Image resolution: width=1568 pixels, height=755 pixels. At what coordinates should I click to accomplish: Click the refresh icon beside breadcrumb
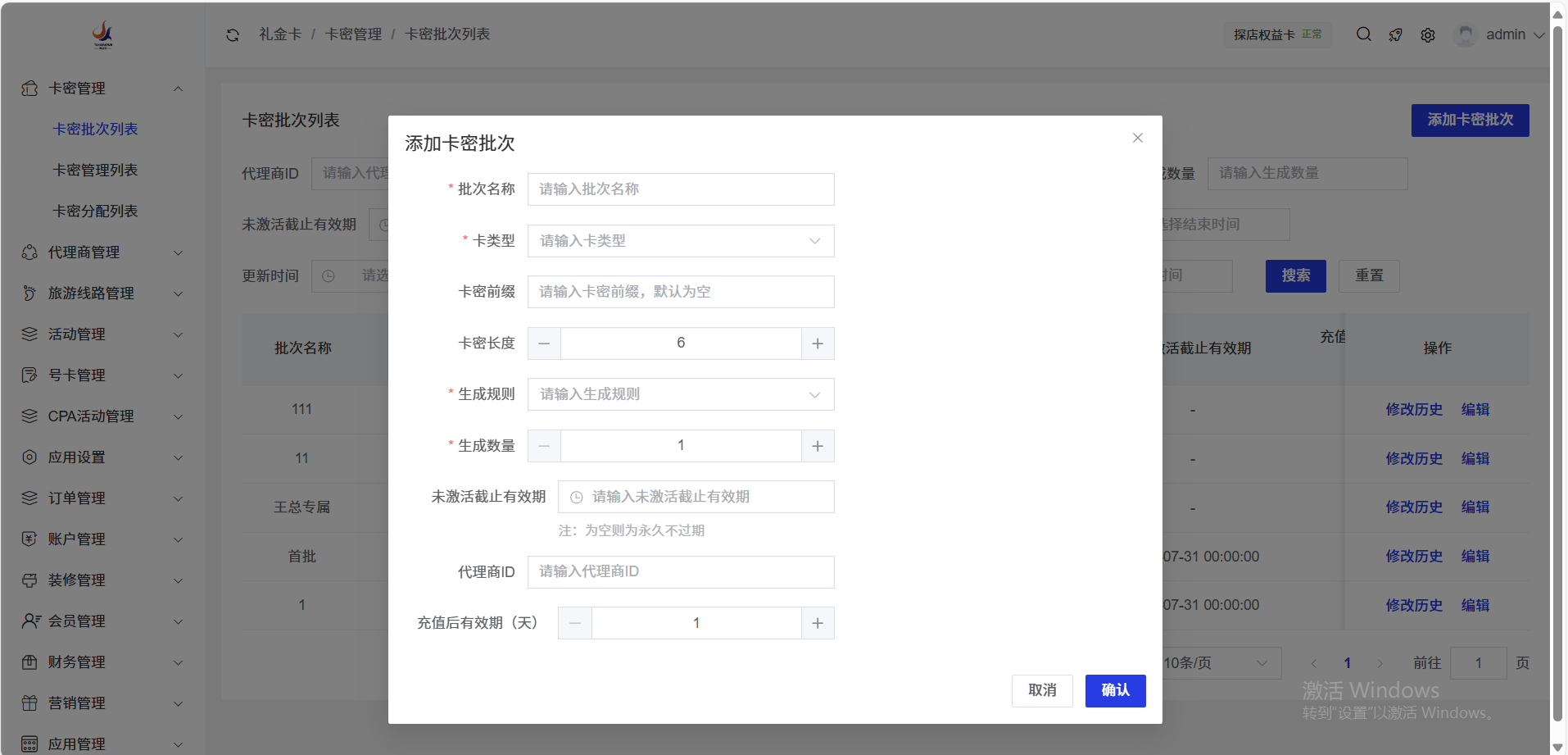click(233, 34)
